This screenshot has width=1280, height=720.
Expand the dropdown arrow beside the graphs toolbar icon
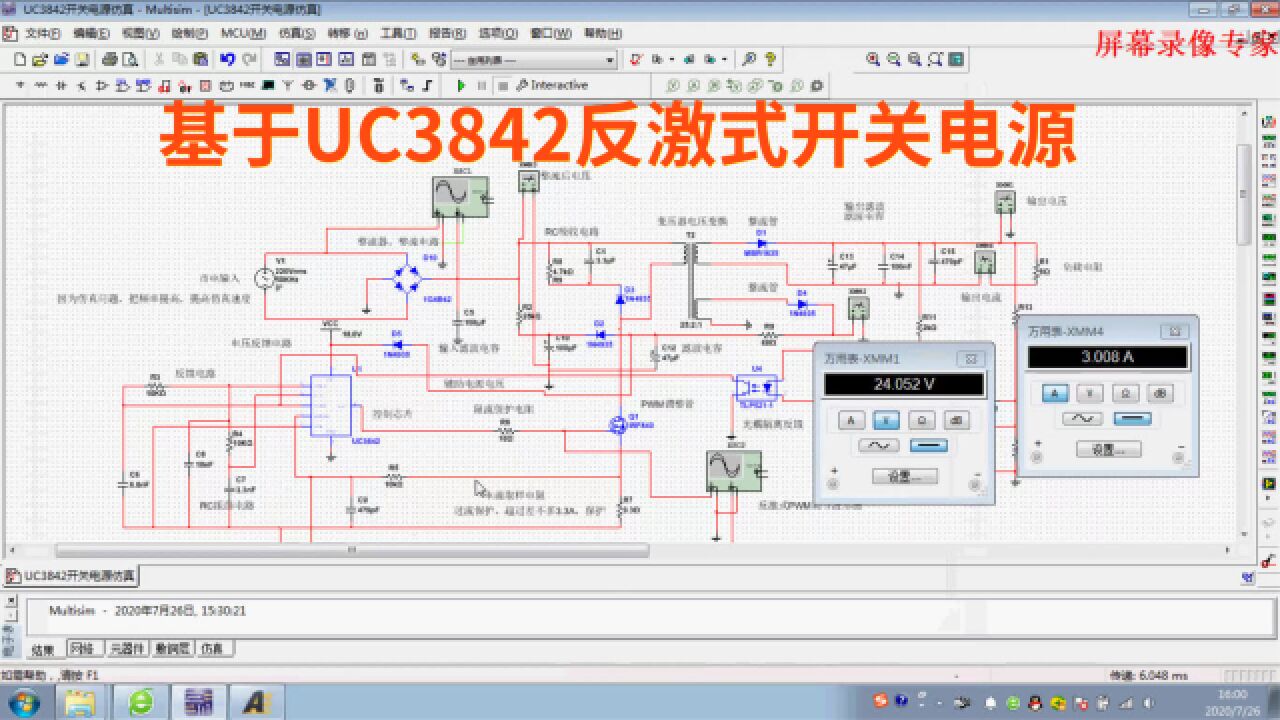tap(670, 58)
